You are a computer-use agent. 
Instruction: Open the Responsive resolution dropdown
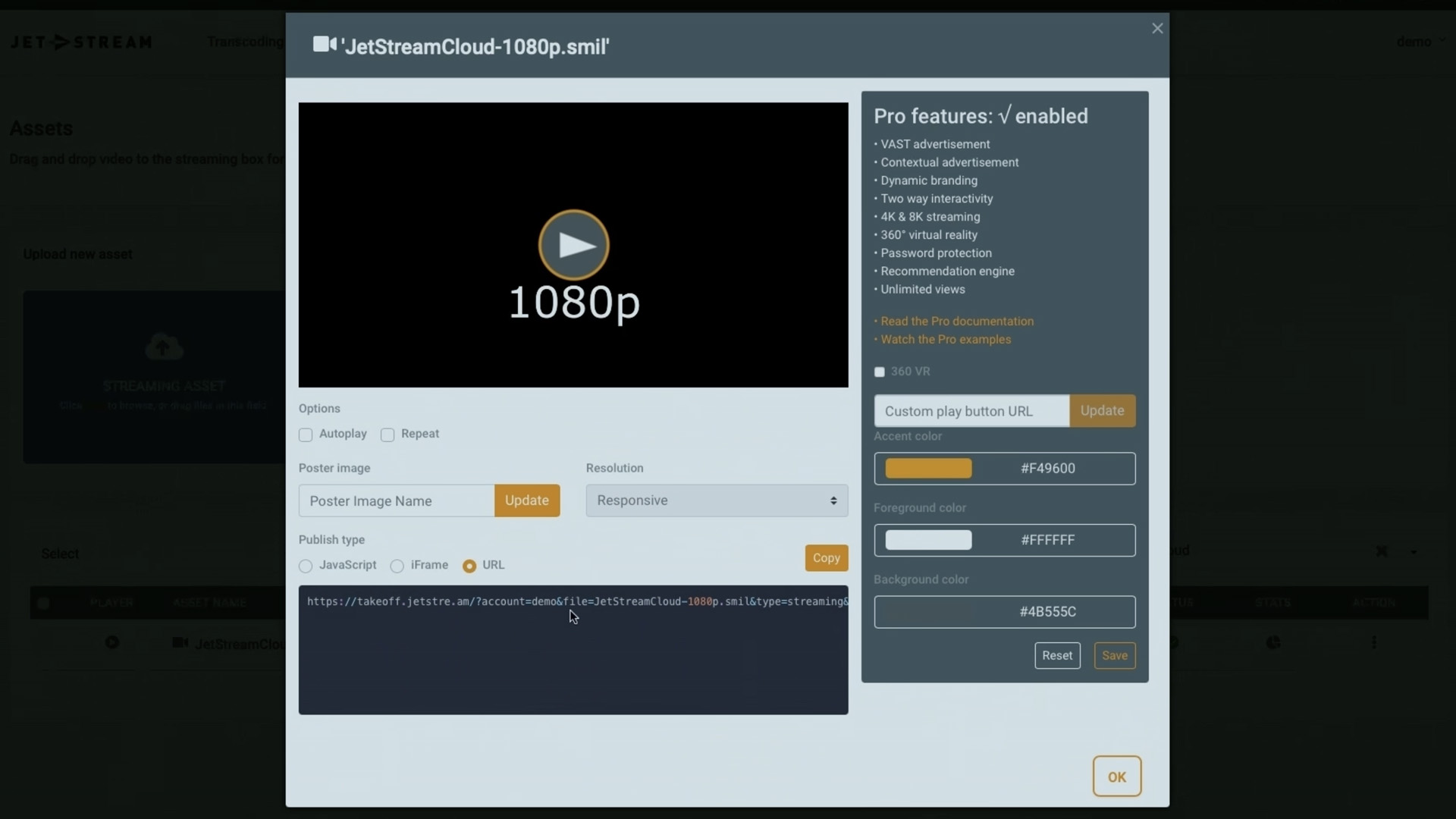[715, 500]
